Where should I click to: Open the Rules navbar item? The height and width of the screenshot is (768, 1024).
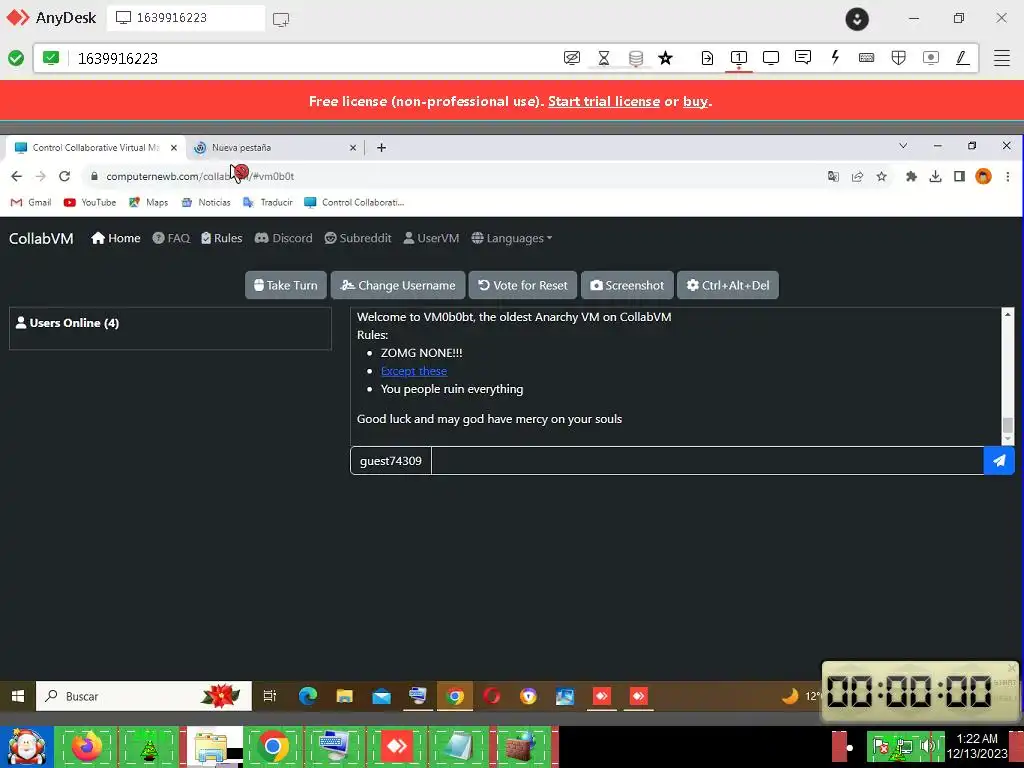[x=221, y=238]
